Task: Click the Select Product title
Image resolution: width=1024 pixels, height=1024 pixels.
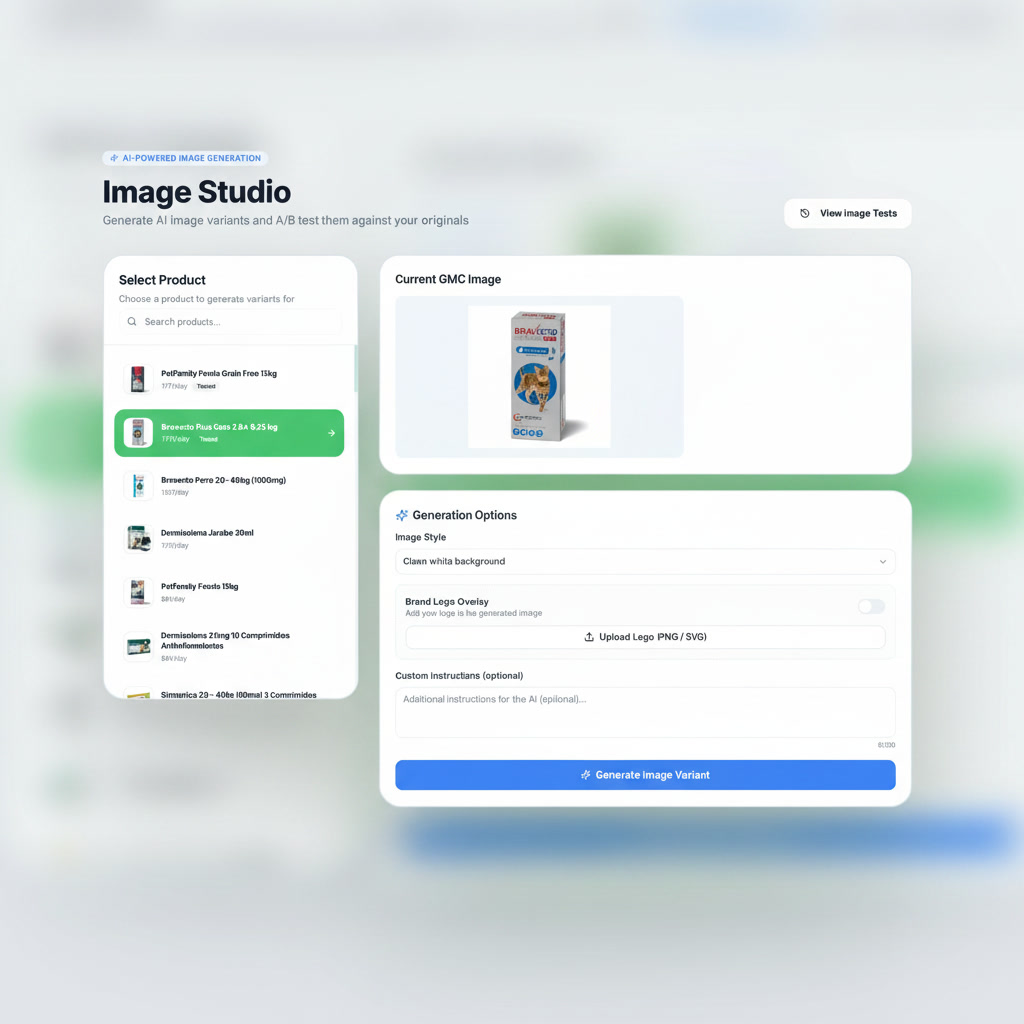Action: (162, 280)
